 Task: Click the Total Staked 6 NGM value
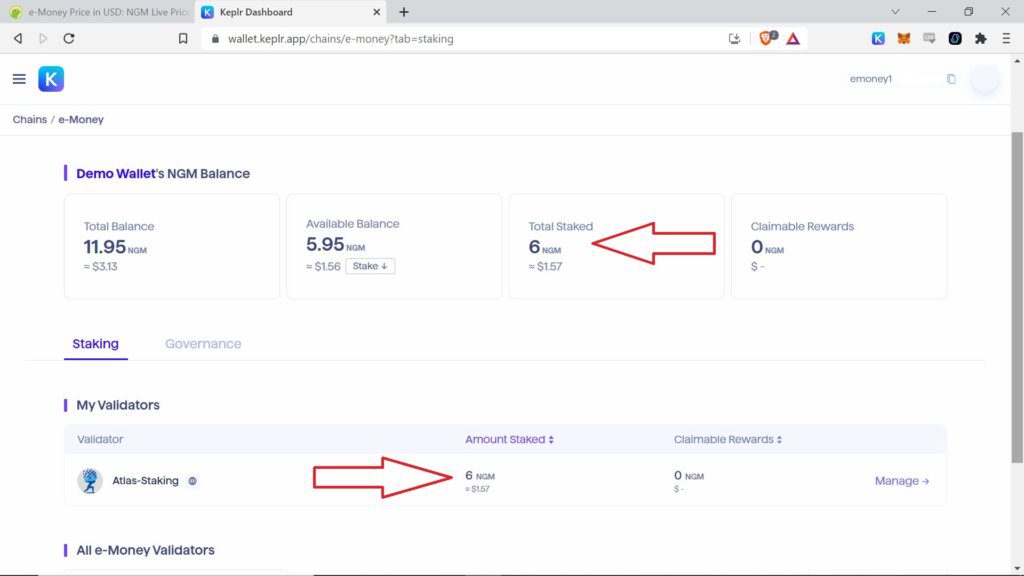coord(545,247)
